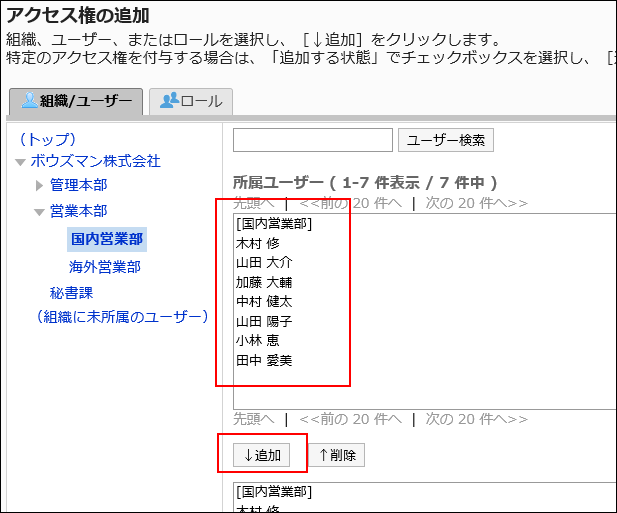Select 木村 修 in the user list
This screenshot has height=513, width=617.
(258, 244)
